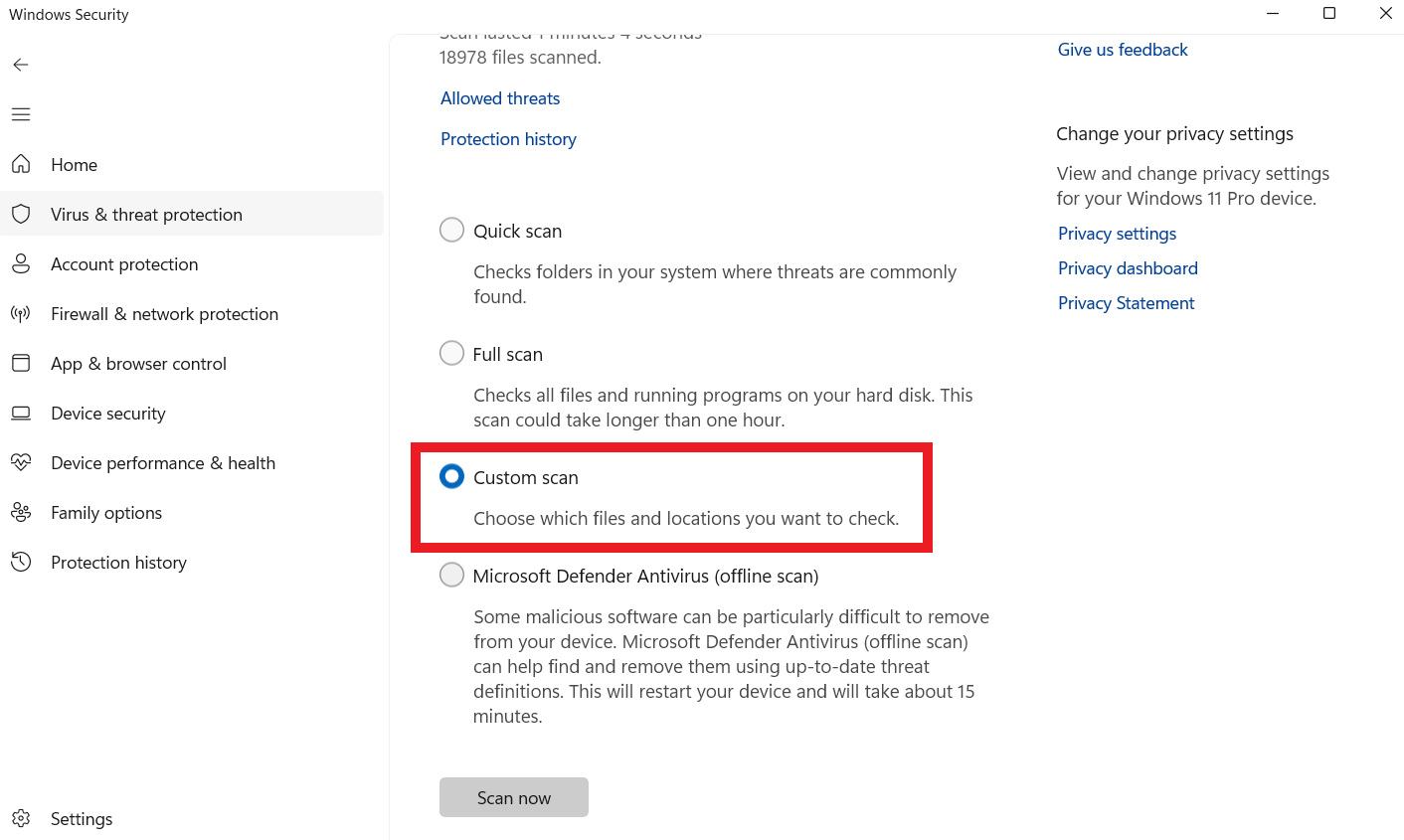This screenshot has width=1404, height=840.
Task: Click the heart icon for Device performance & health
Action: point(21,462)
